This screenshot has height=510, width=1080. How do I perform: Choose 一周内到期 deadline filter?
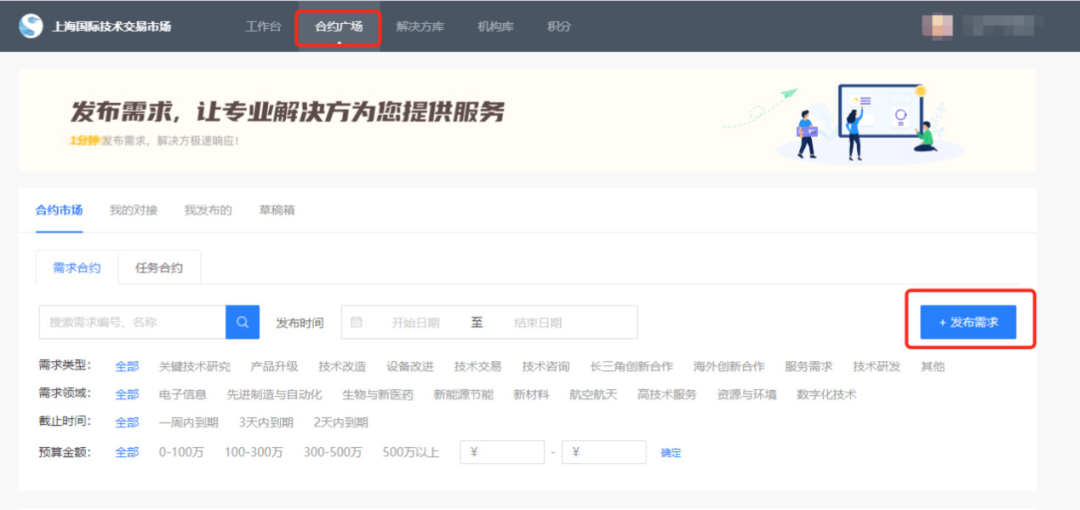(x=188, y=423)
